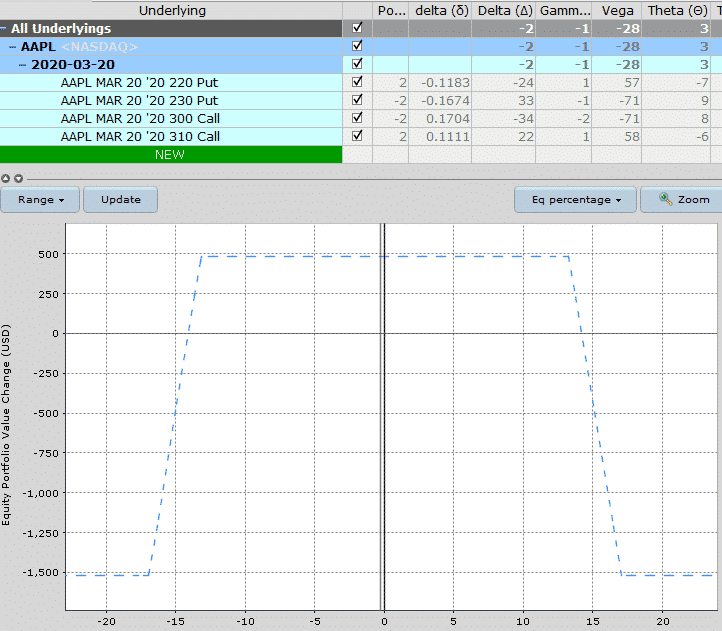Toggle checkbox for AAPL 220 Put
The width and height of the screenshot is (722, 631).
coord(357,82)
